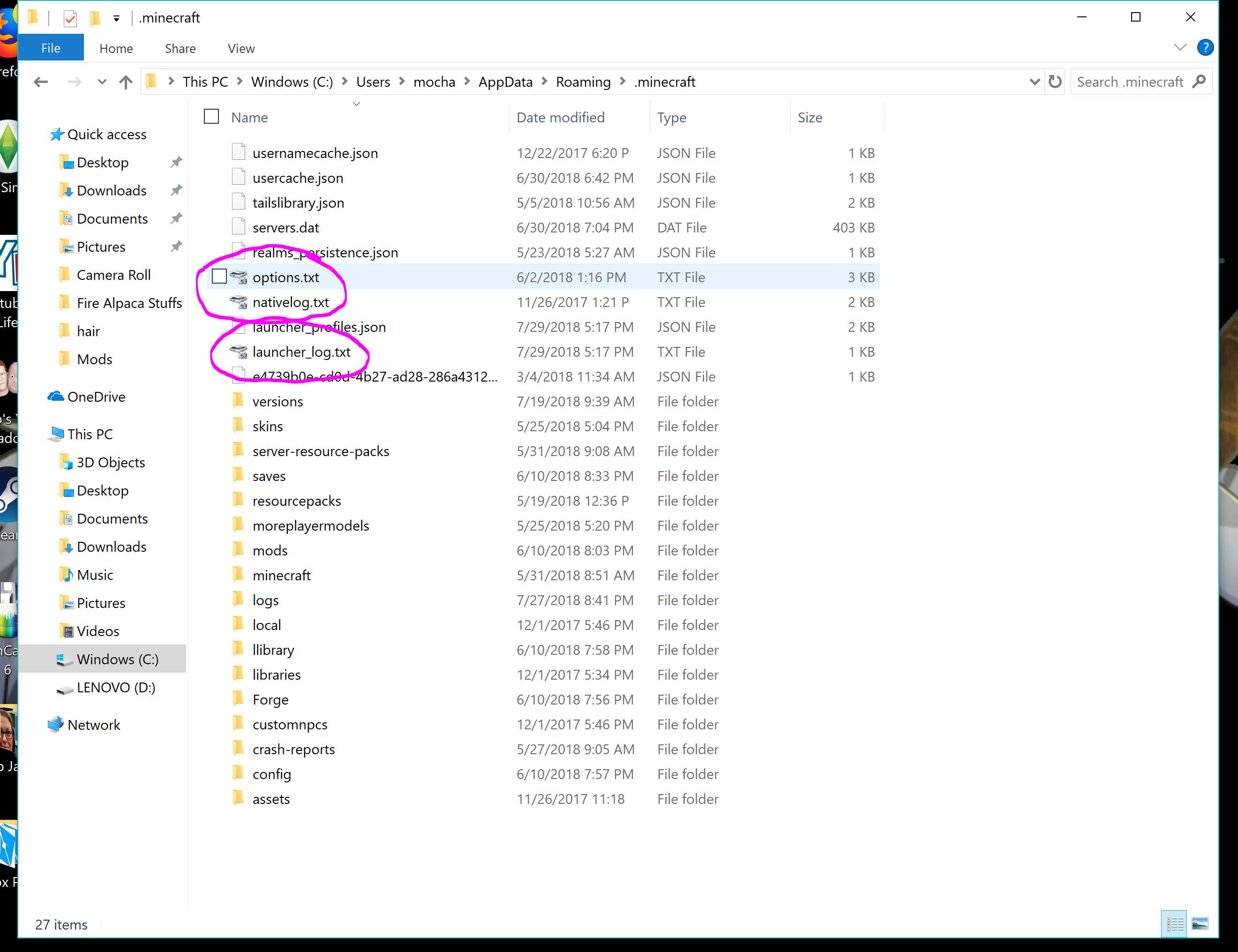Open the address bar history dropdown
The width and height of the screenshot is (1238, 952).
pyautogui.click(x=1034, y=82)
